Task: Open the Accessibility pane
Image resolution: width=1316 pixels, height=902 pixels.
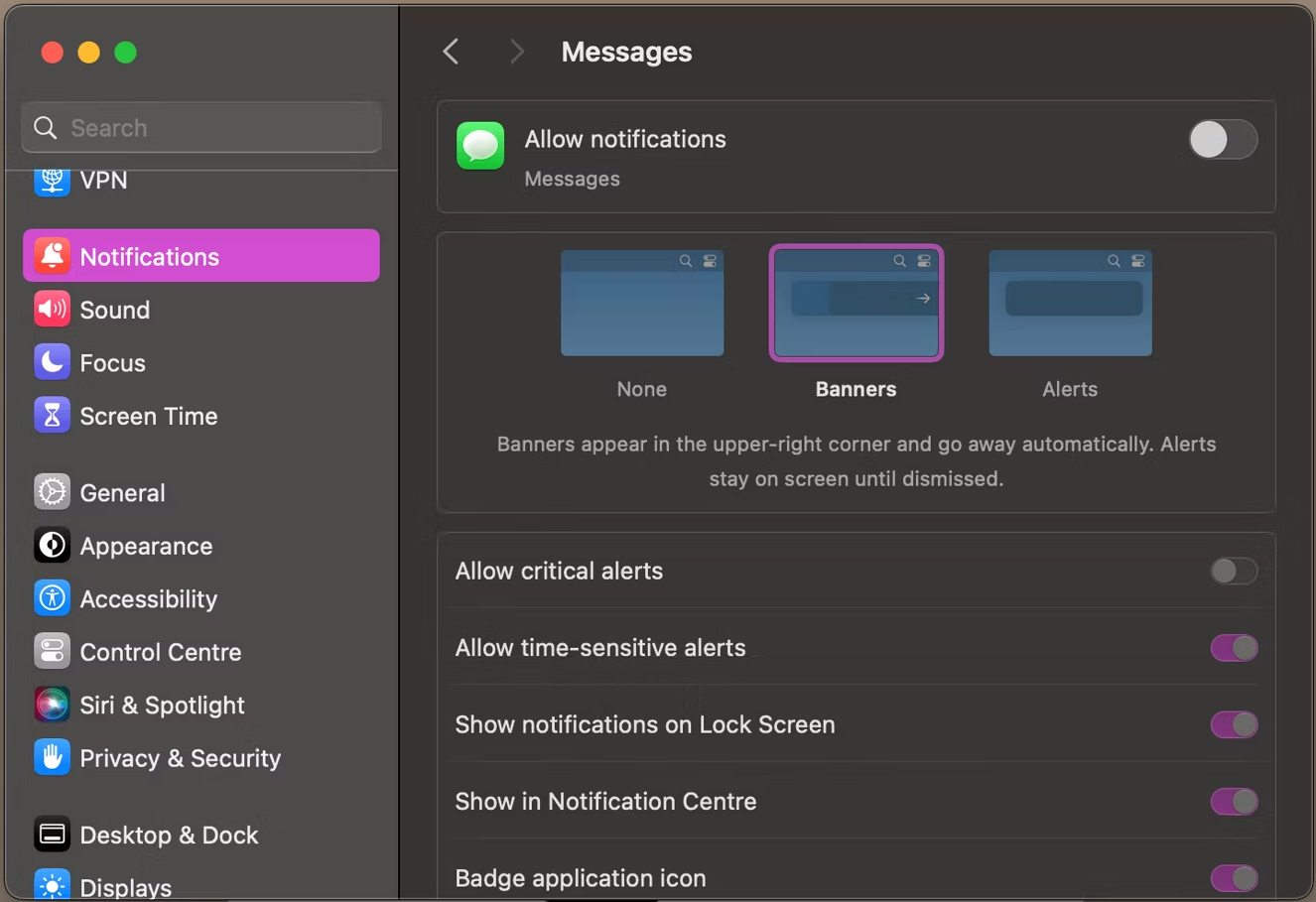Action: 201,598
